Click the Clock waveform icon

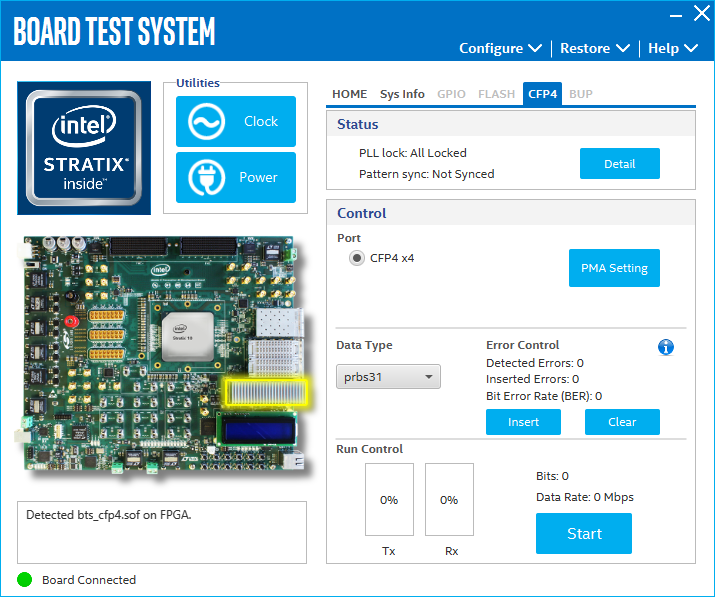204,122
